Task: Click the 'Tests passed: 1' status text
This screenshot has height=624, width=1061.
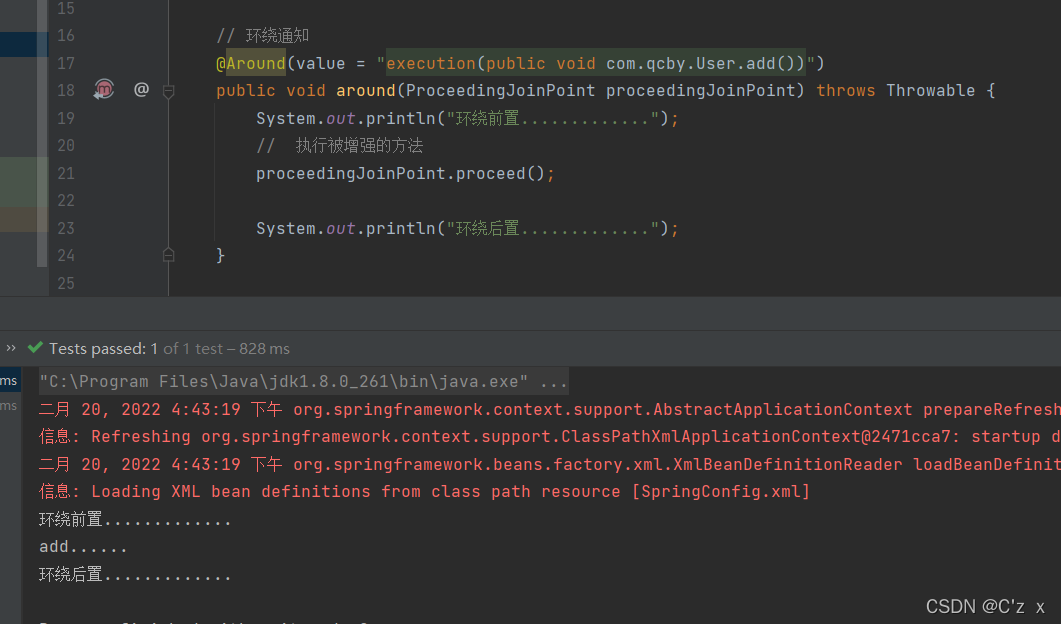Action: (x=104, y=349)
